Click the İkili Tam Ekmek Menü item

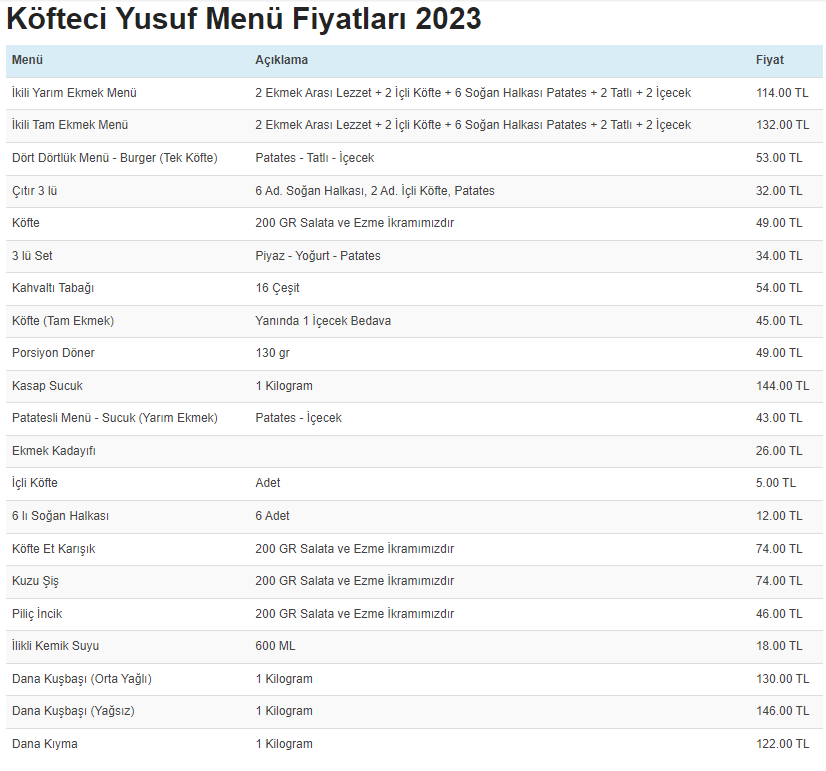coord(70,125)
